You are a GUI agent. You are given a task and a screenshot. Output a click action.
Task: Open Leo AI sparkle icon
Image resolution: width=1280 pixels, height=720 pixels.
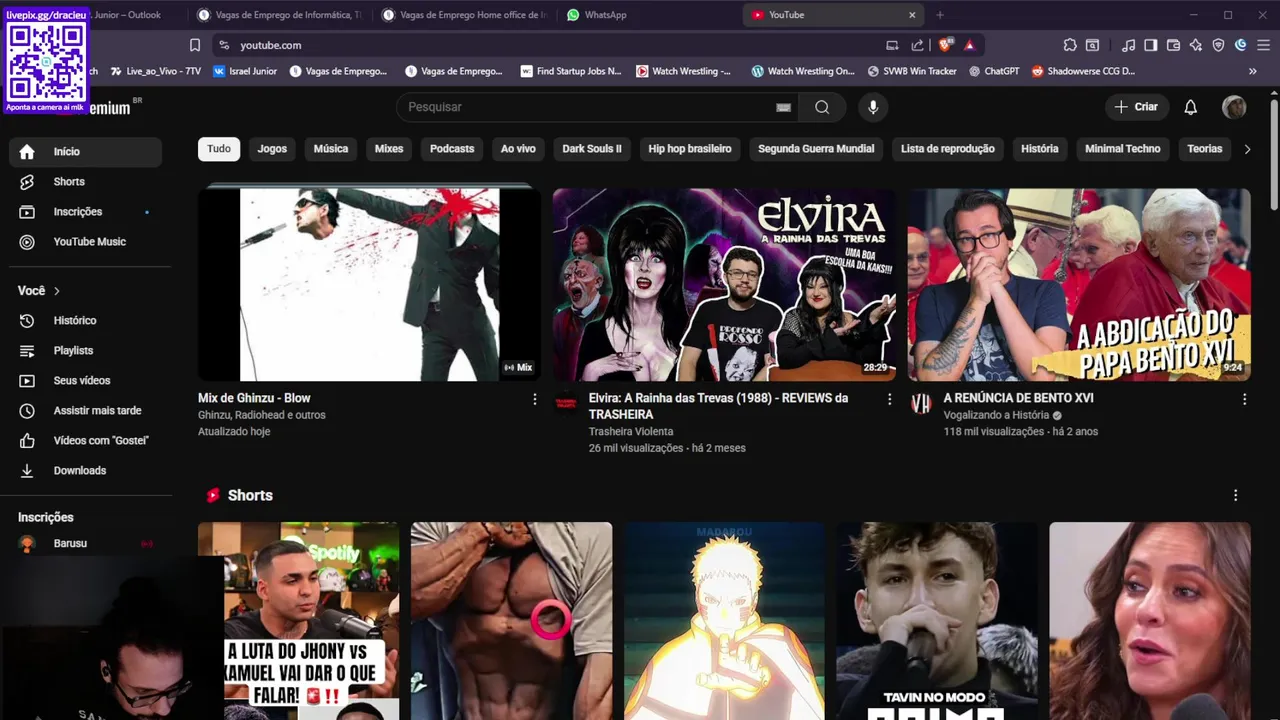pos(1196,45)
